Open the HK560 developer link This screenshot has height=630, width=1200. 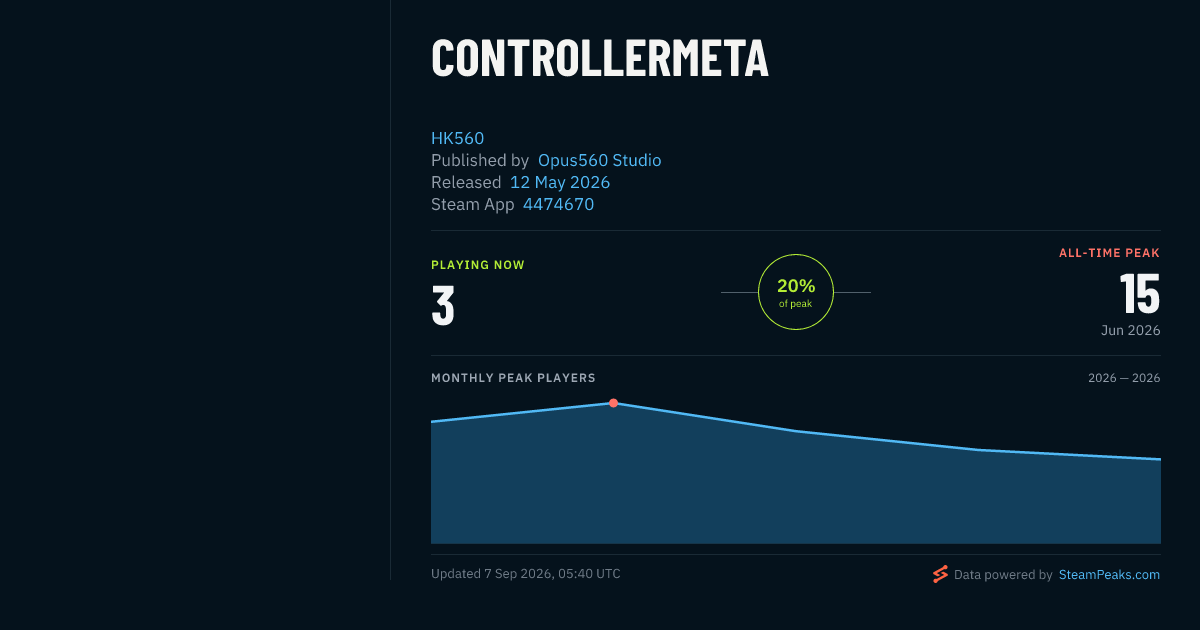pos(458,138)
